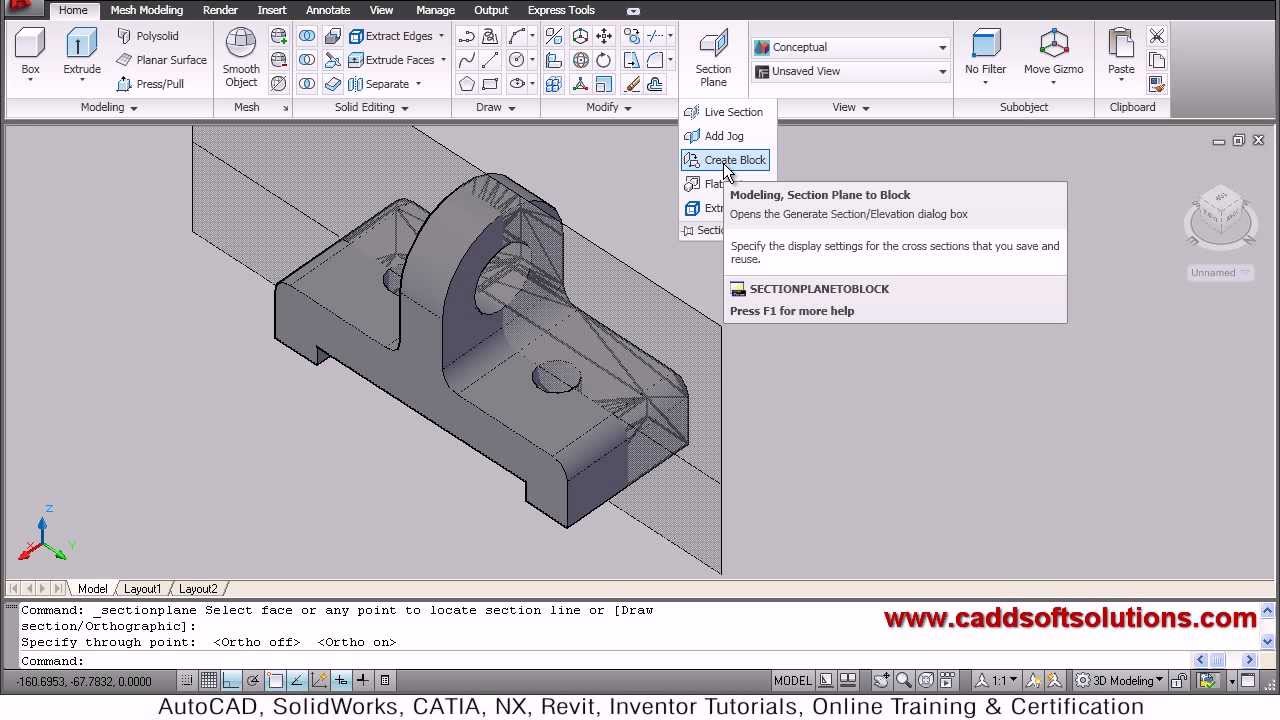Select Extrude Faces tool
Screen dimensions: 1280x720
click(x=391, y=60)
